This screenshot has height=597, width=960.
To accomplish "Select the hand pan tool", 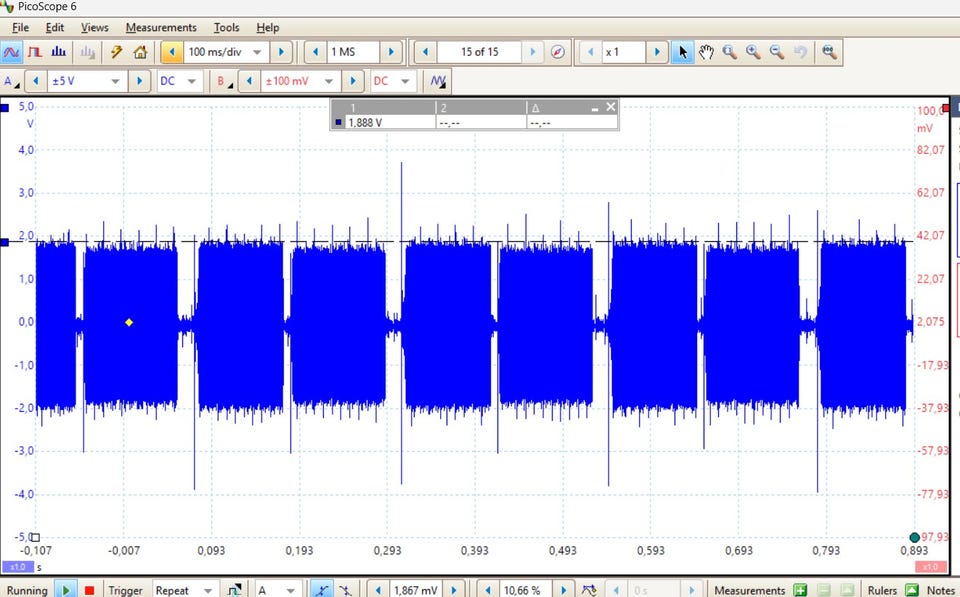I will coord(706,52).
